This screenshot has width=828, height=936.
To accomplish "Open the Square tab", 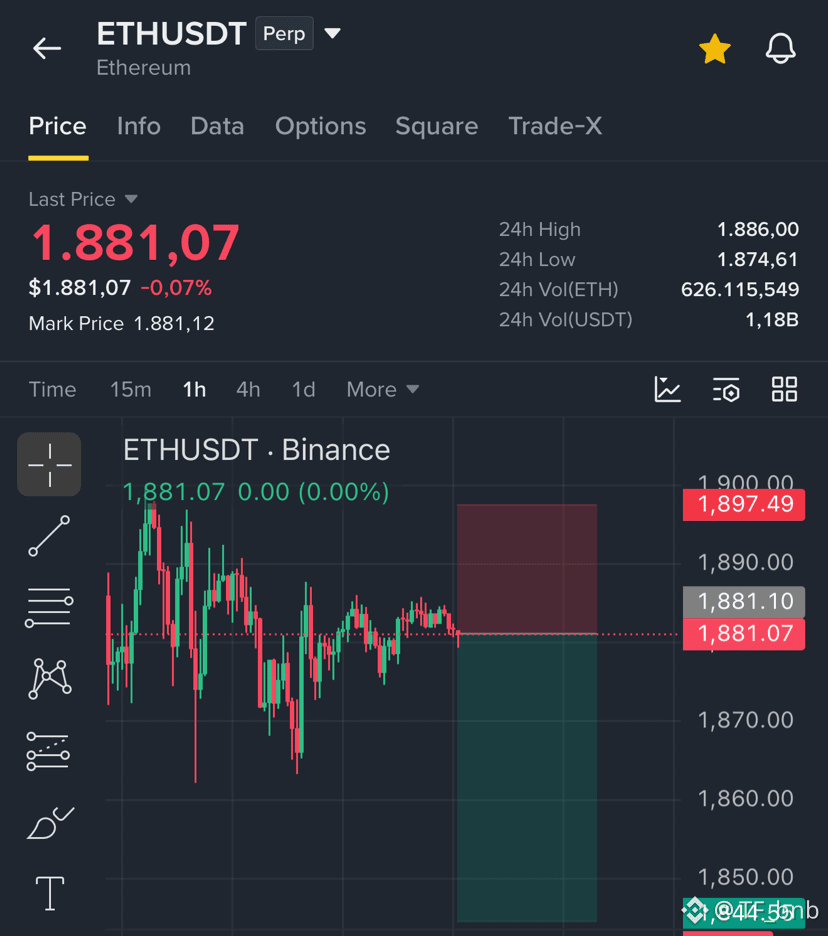I will pos(436,127).
